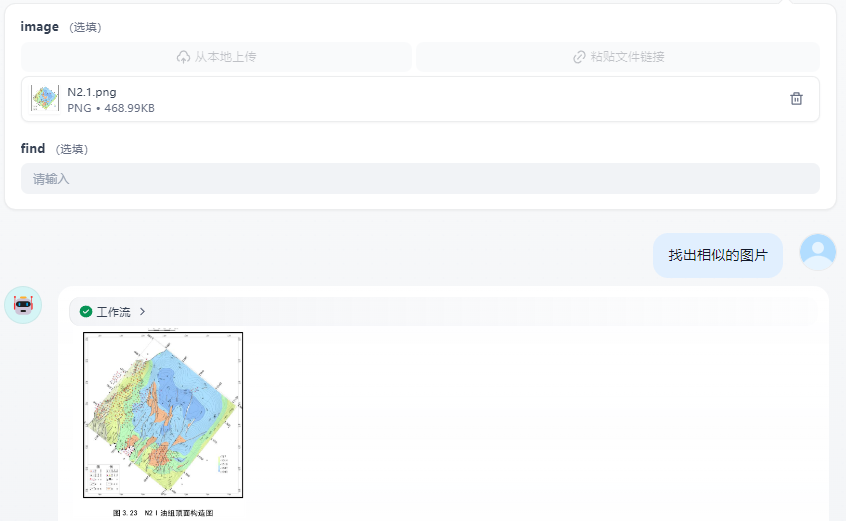
Task: Click the user avatar icon
Action: (x=817, y=252)
